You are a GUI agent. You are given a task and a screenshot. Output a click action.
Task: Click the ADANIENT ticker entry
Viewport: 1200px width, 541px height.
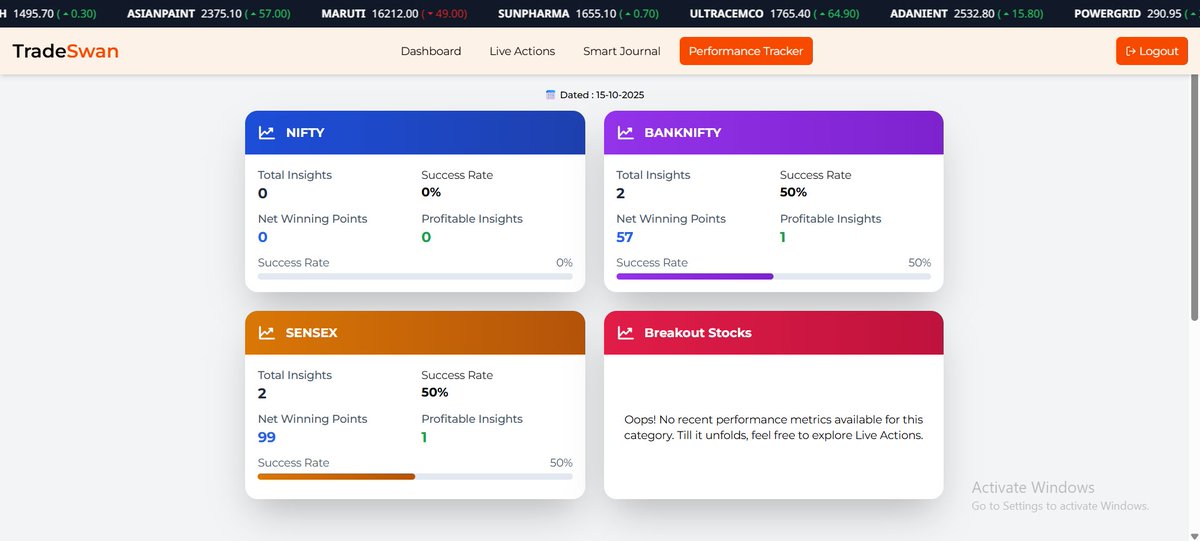(967, 14)
